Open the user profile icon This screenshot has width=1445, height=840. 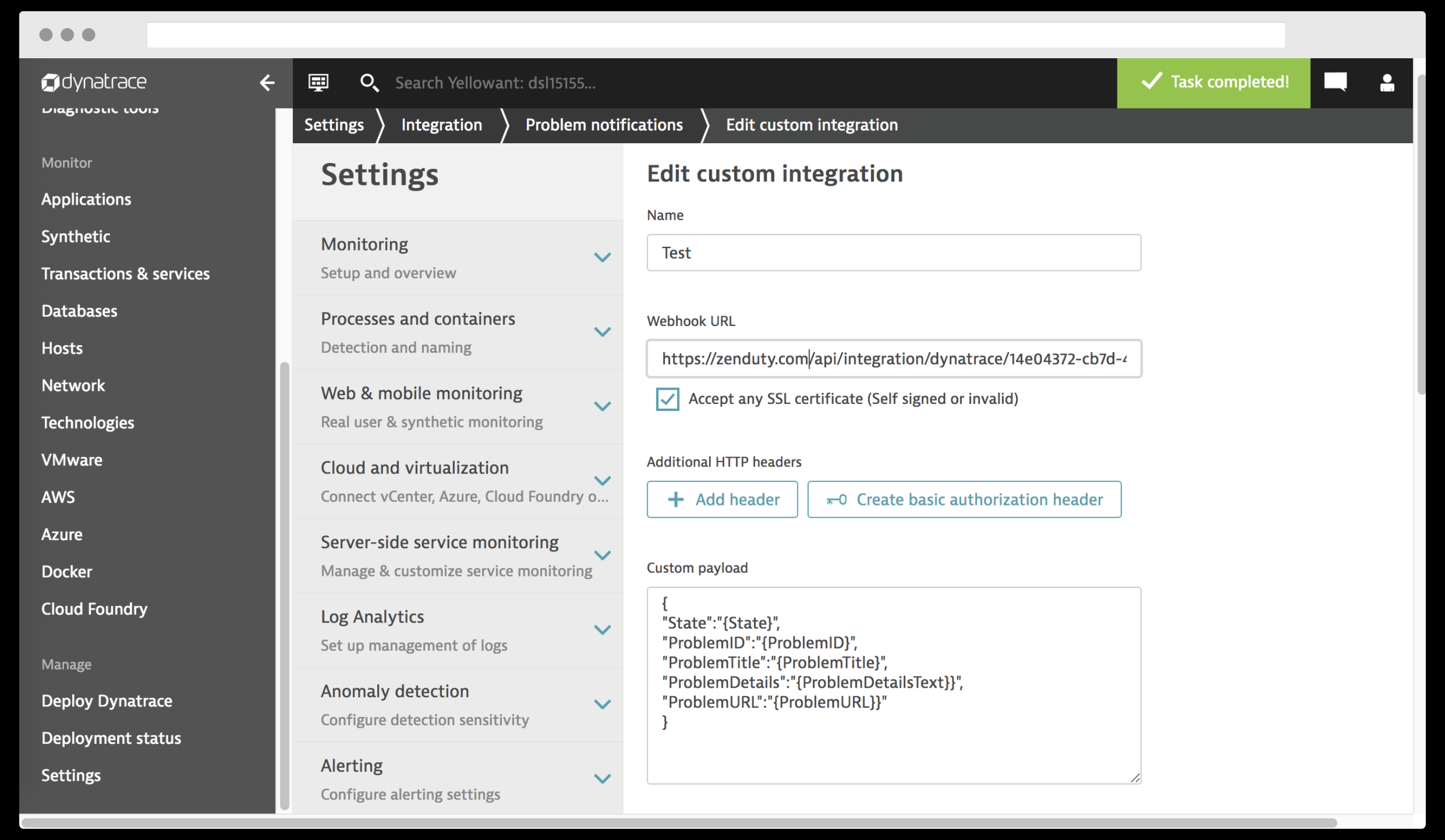pyautogui.click(x=1387, y=83)
